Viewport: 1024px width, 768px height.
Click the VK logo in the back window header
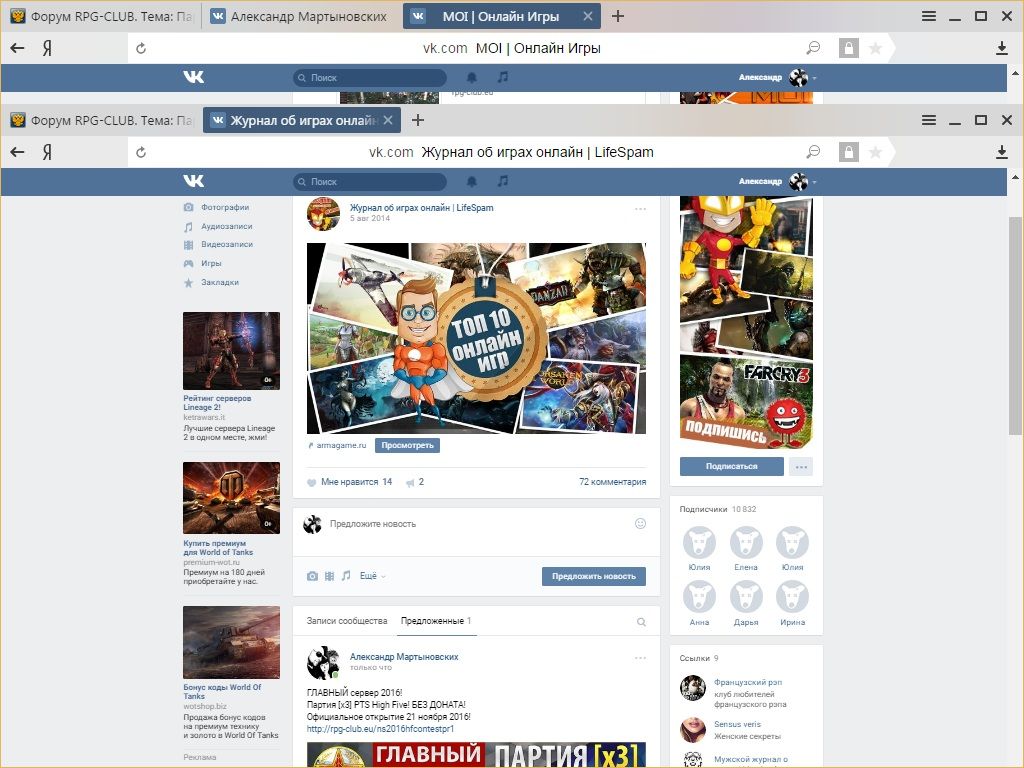tap(193, 77)
